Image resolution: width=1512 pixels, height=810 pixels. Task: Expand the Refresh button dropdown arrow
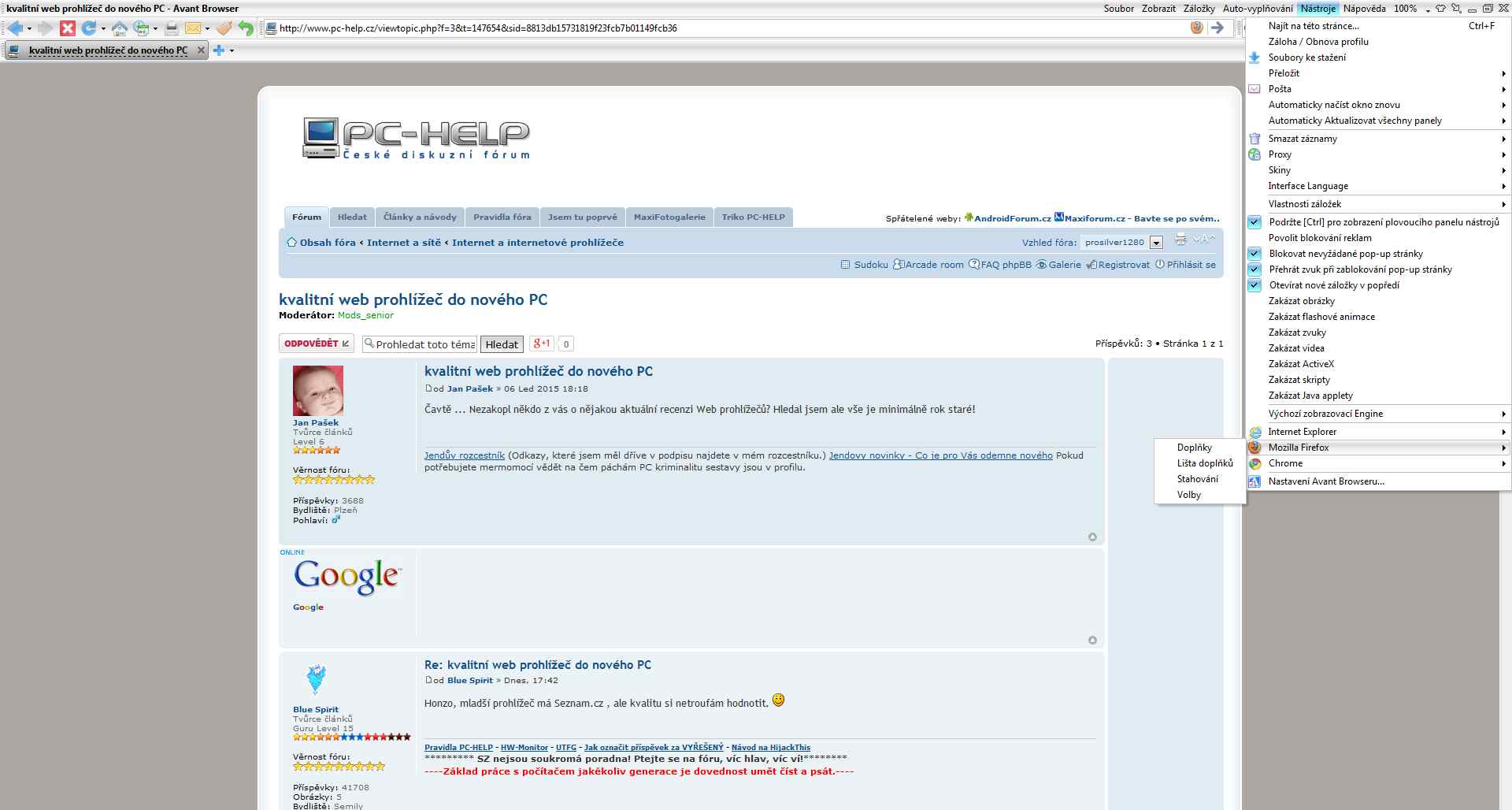point(103,29)
